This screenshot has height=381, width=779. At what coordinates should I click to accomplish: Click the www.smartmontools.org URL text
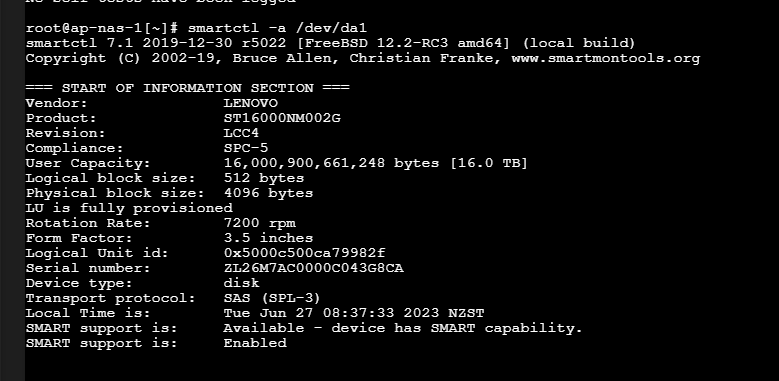point(606,58)
